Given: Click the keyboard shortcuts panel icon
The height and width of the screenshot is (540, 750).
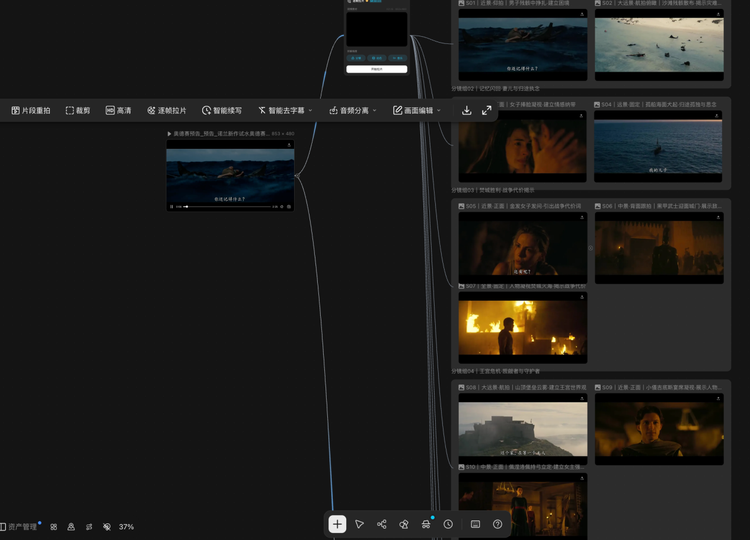Looking at the screenshot, I should [x=475, y=524].
